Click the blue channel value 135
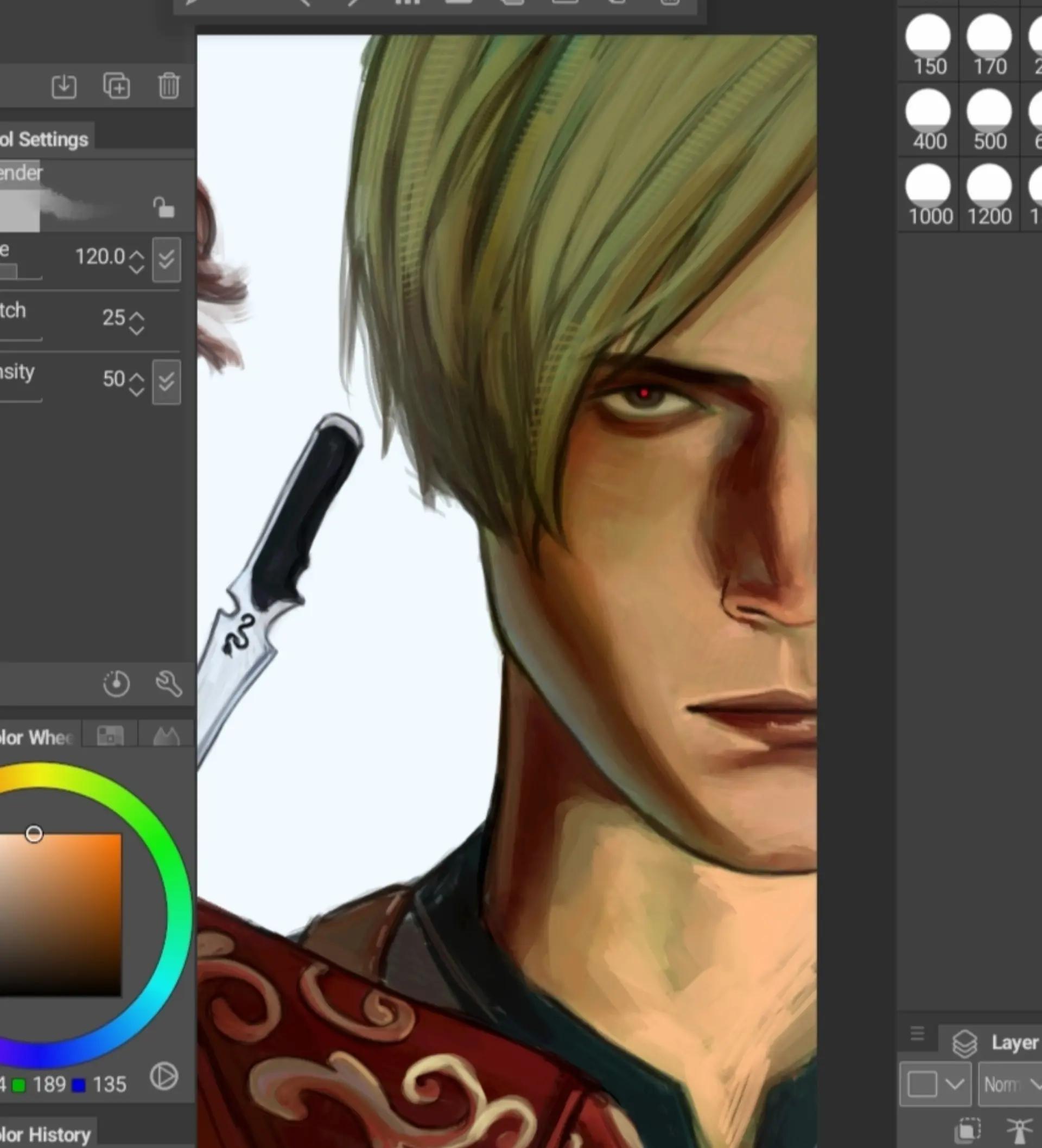1042x1148 pixels. click(x=110, y=1085)
